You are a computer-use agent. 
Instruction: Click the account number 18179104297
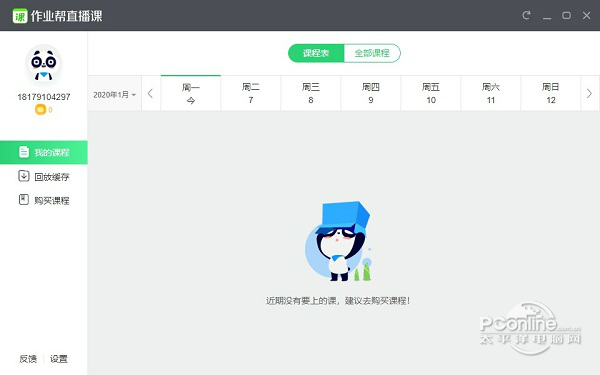44,97
